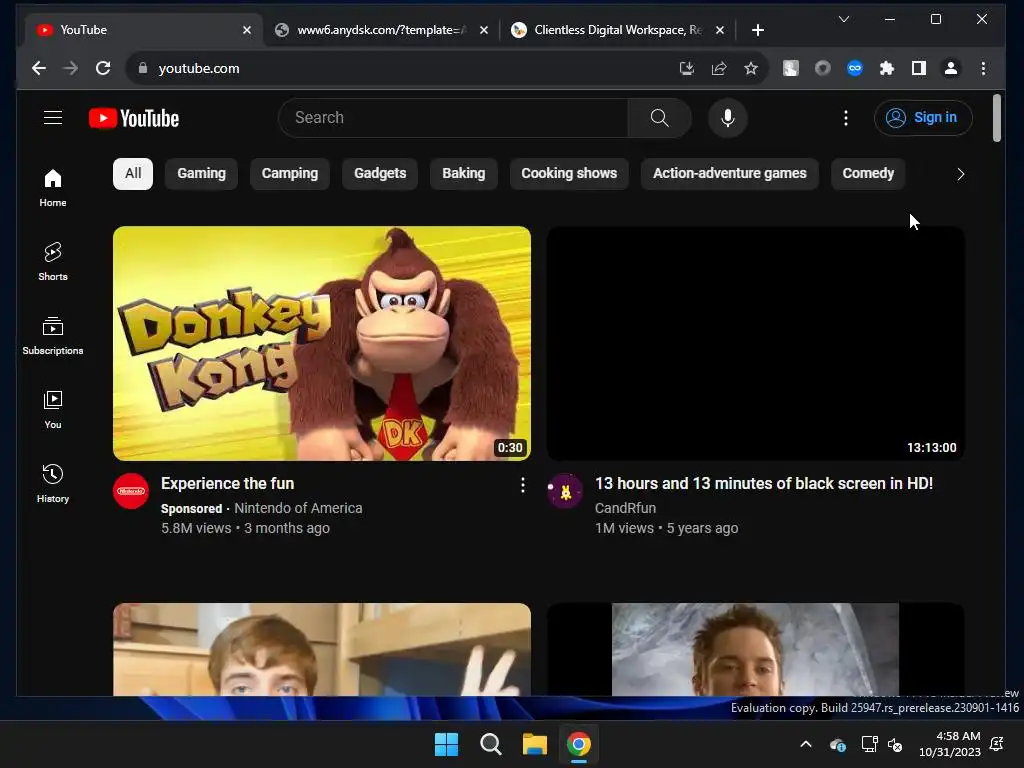Open a new browser tab
This screenshot has height=768, width=1024.
[758, 30]
